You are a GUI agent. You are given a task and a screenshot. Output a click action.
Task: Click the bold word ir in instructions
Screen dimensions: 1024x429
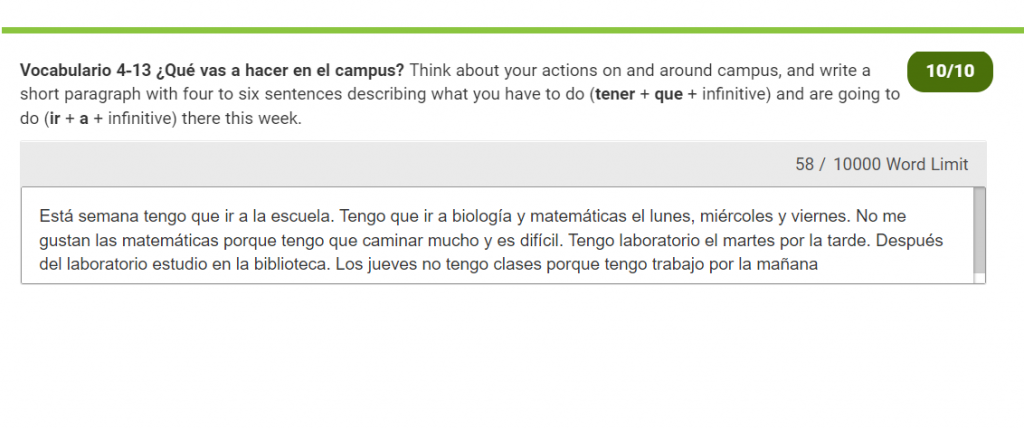click(55, 120)
